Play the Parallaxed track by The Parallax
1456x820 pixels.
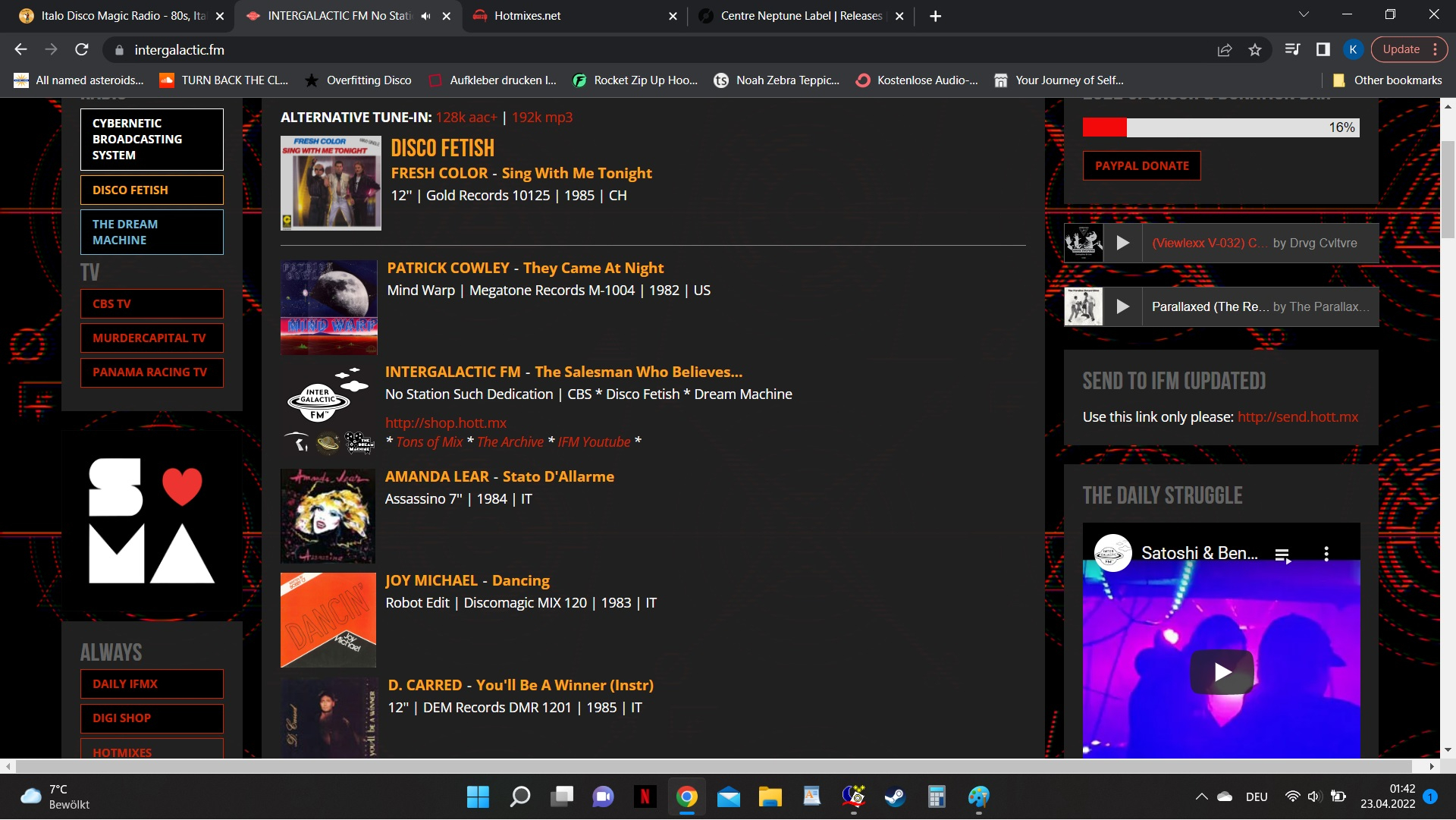coord(1122,307)
